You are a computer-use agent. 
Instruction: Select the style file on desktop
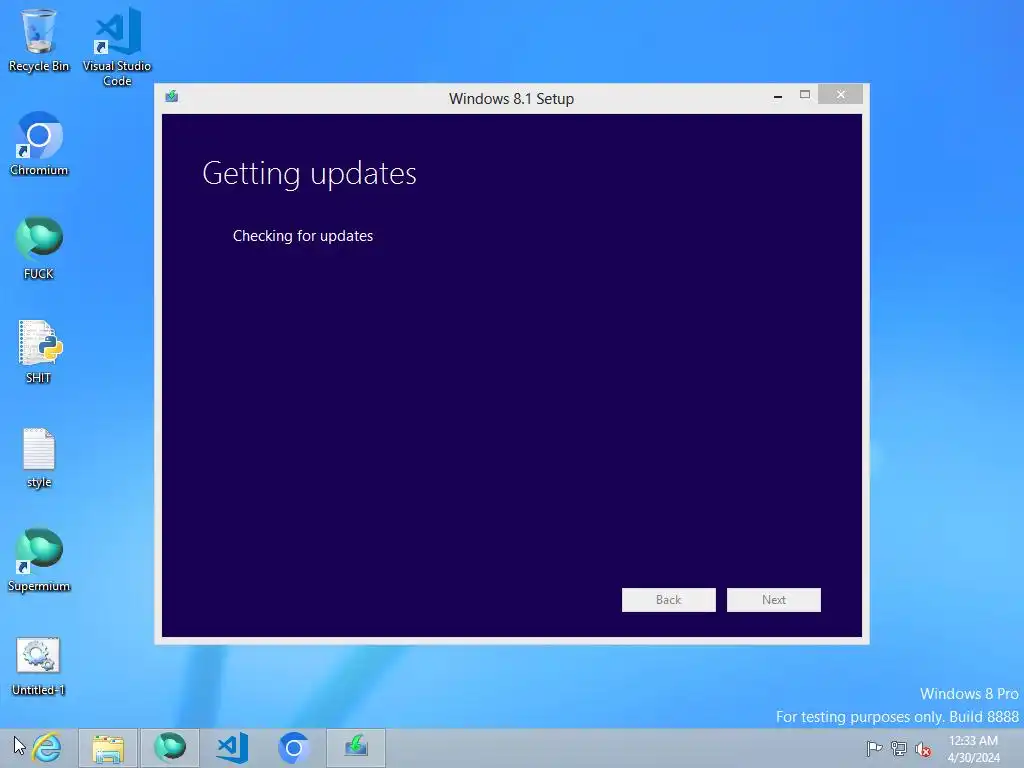tap(39, 458)
